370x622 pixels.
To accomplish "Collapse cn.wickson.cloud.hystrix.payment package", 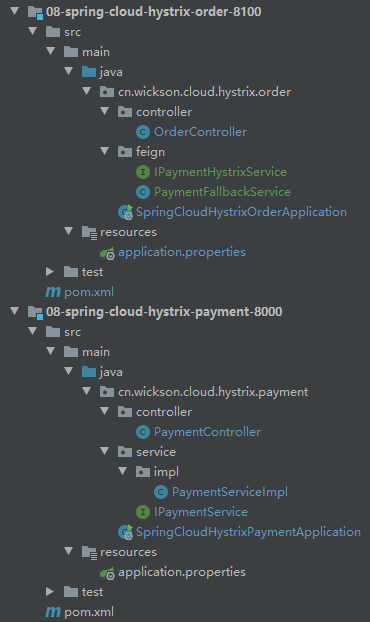I will click(87, 391).
